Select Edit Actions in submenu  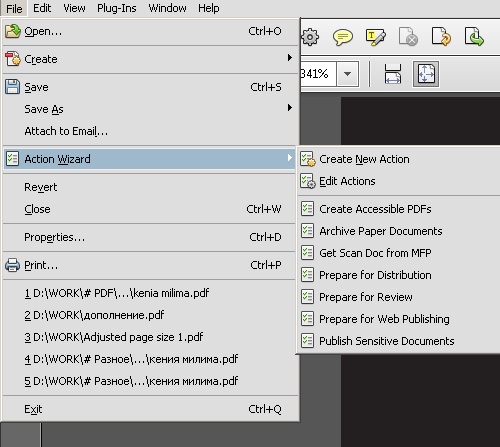pos(399,181)
